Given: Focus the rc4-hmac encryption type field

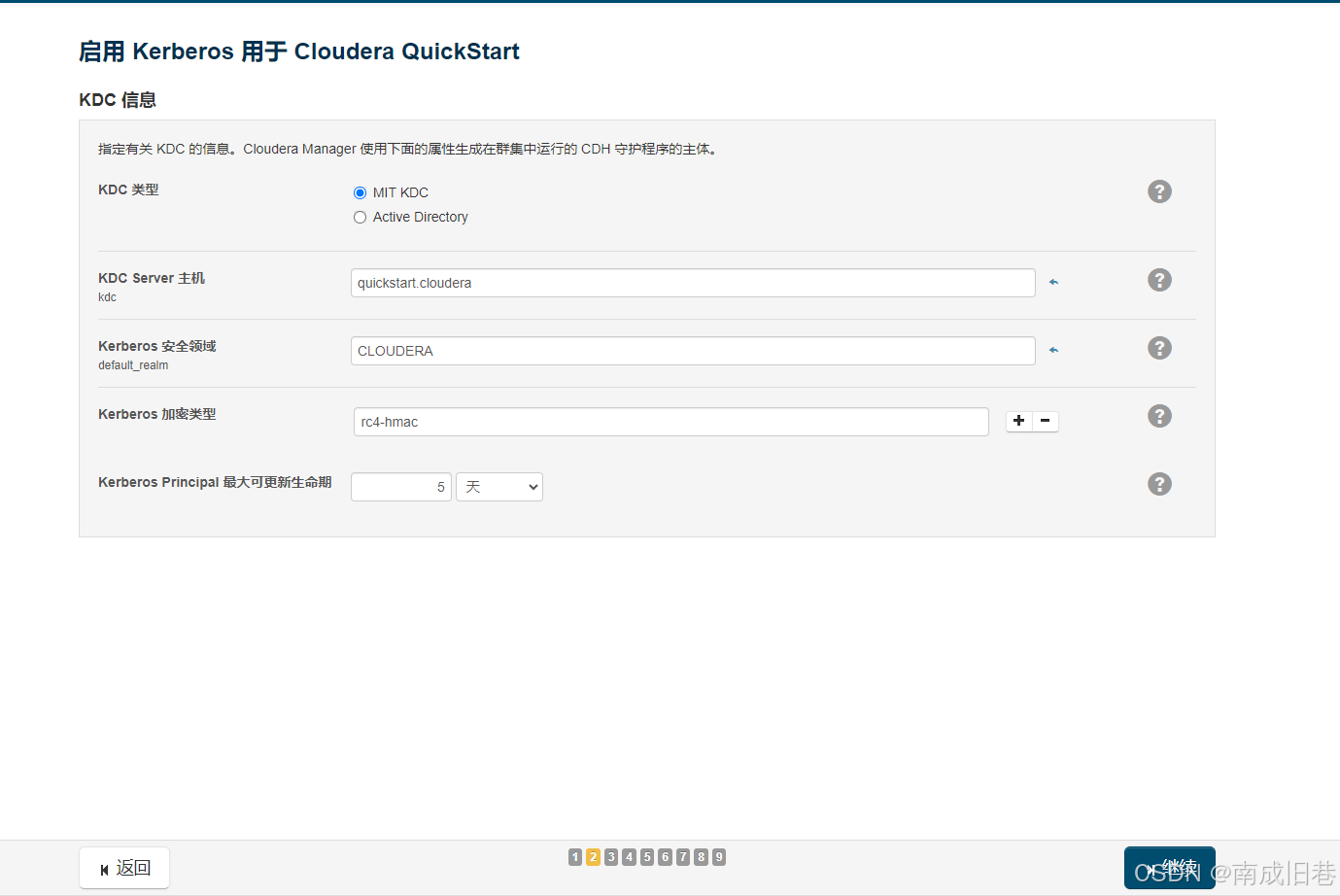Looking at the screenshot, I should coord(671,422).
